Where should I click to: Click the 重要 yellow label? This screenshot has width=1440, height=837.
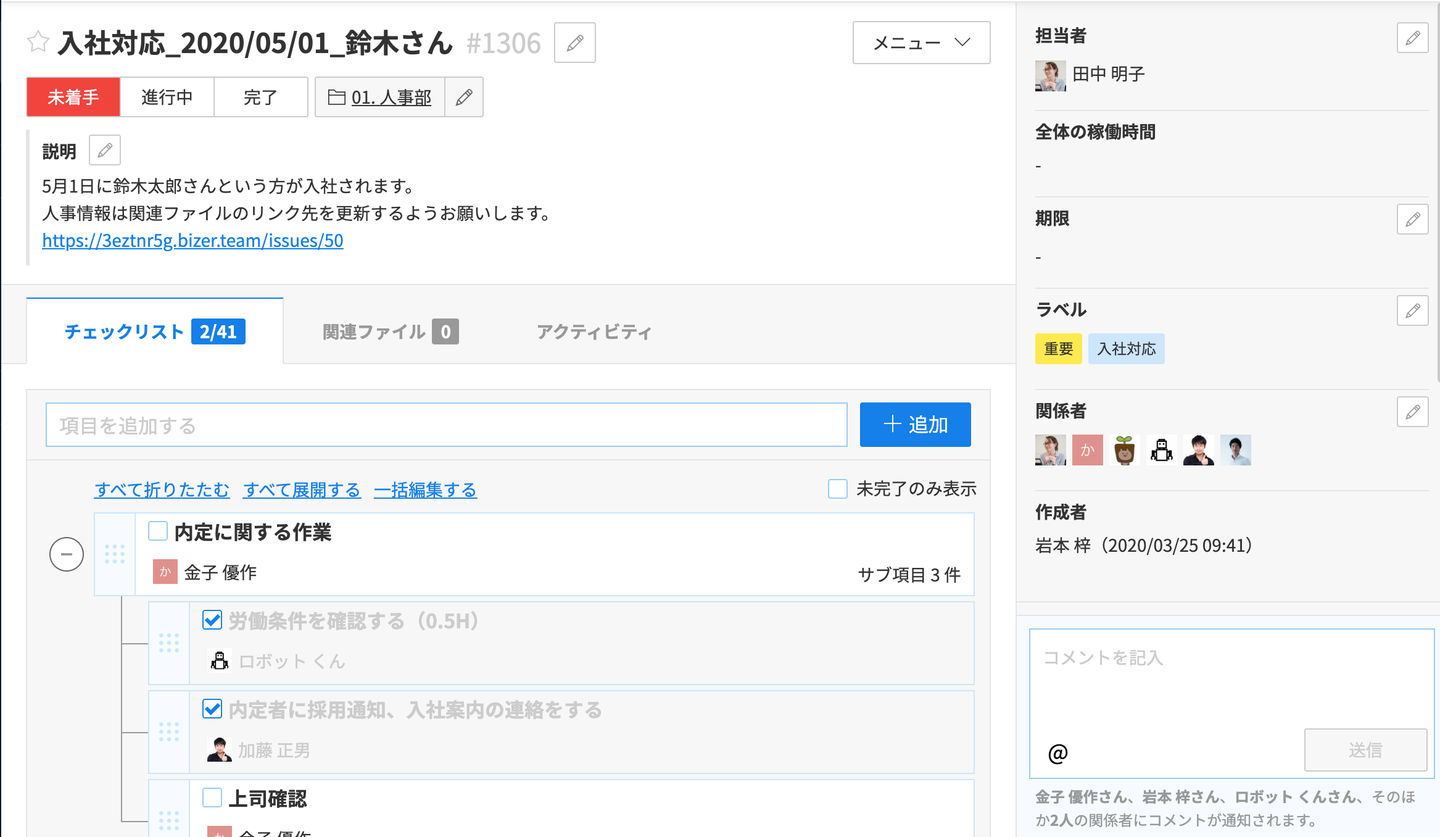[x=1058, y=349]
